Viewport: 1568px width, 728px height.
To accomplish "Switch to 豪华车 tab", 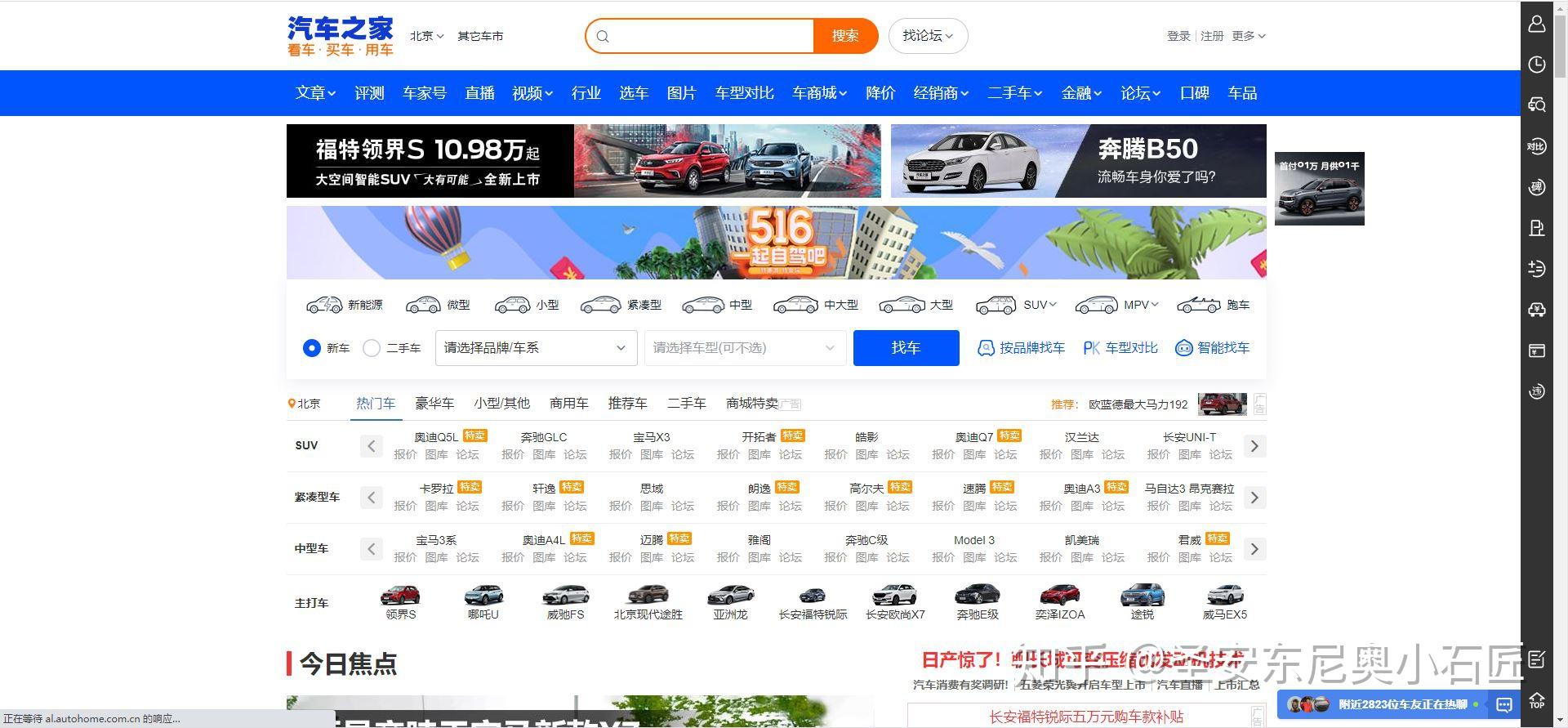I will tap(434, 404).
